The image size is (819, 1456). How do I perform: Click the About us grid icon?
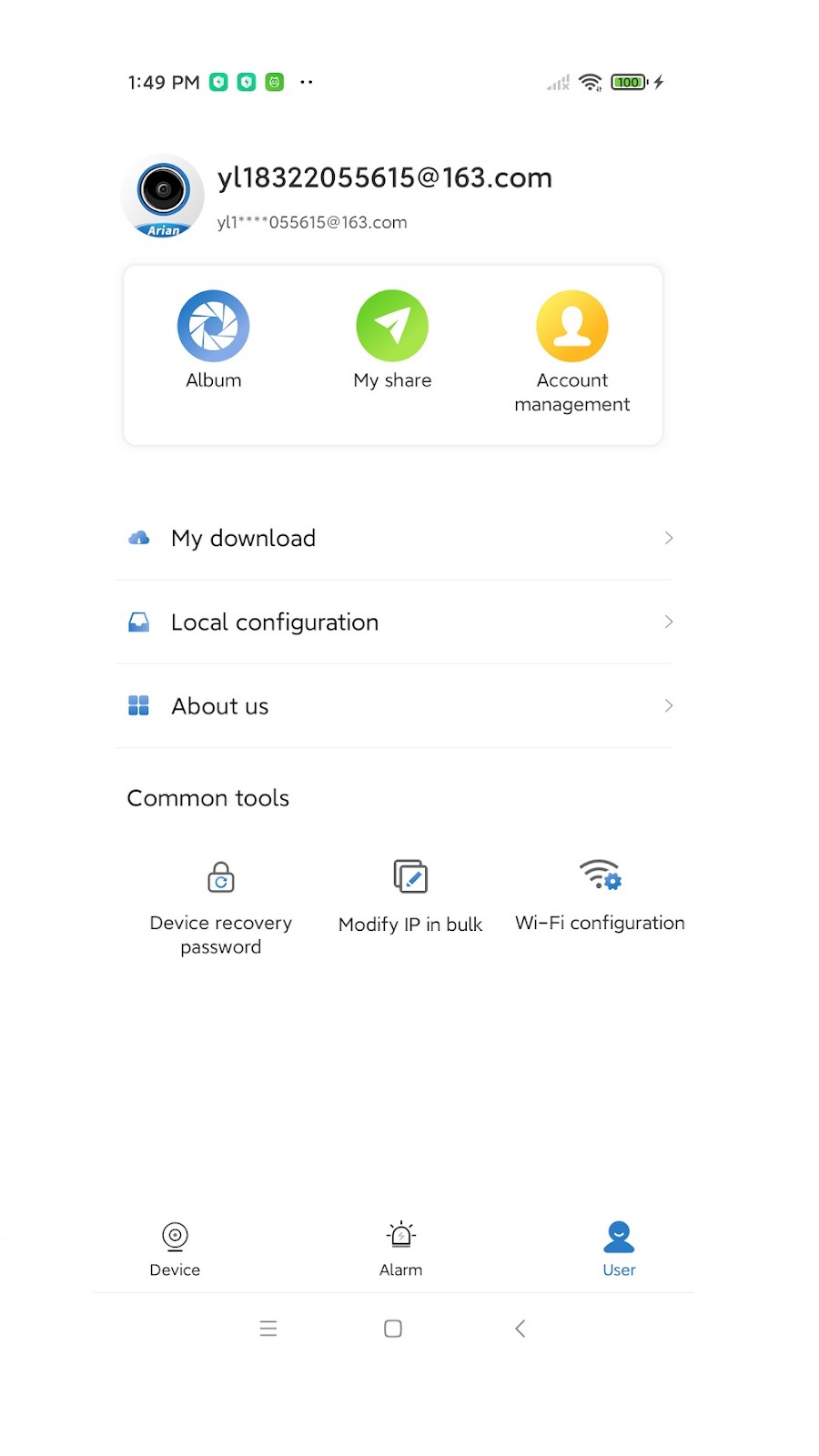pos(138,706)
